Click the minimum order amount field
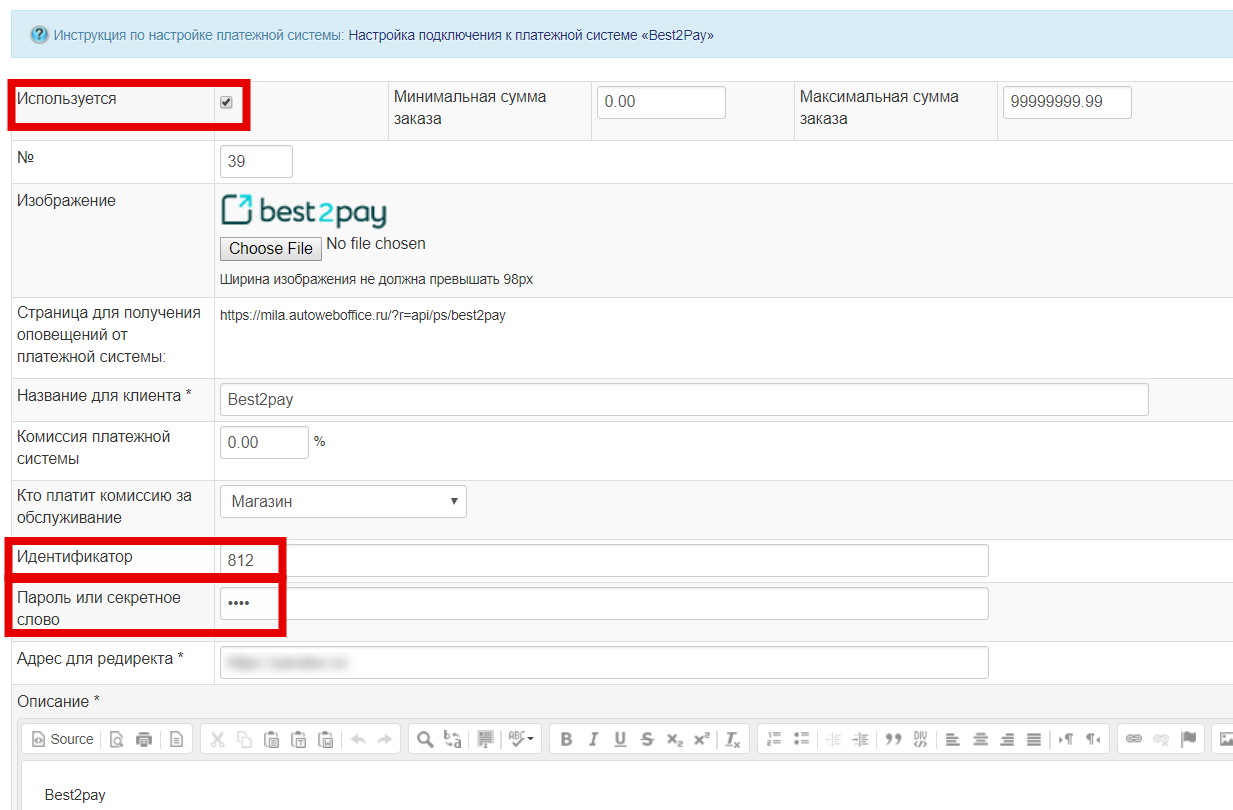The width and height of the screenshot is (1233, 810). (x=660, y=102)
